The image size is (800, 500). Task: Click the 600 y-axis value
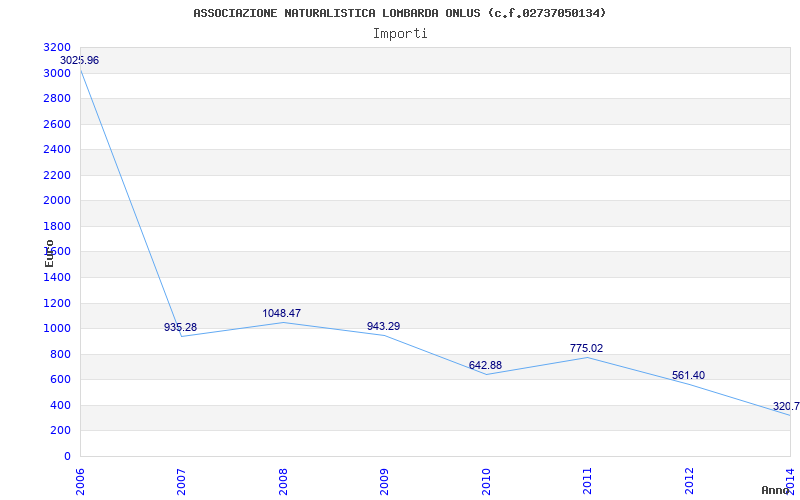point(61,380)
